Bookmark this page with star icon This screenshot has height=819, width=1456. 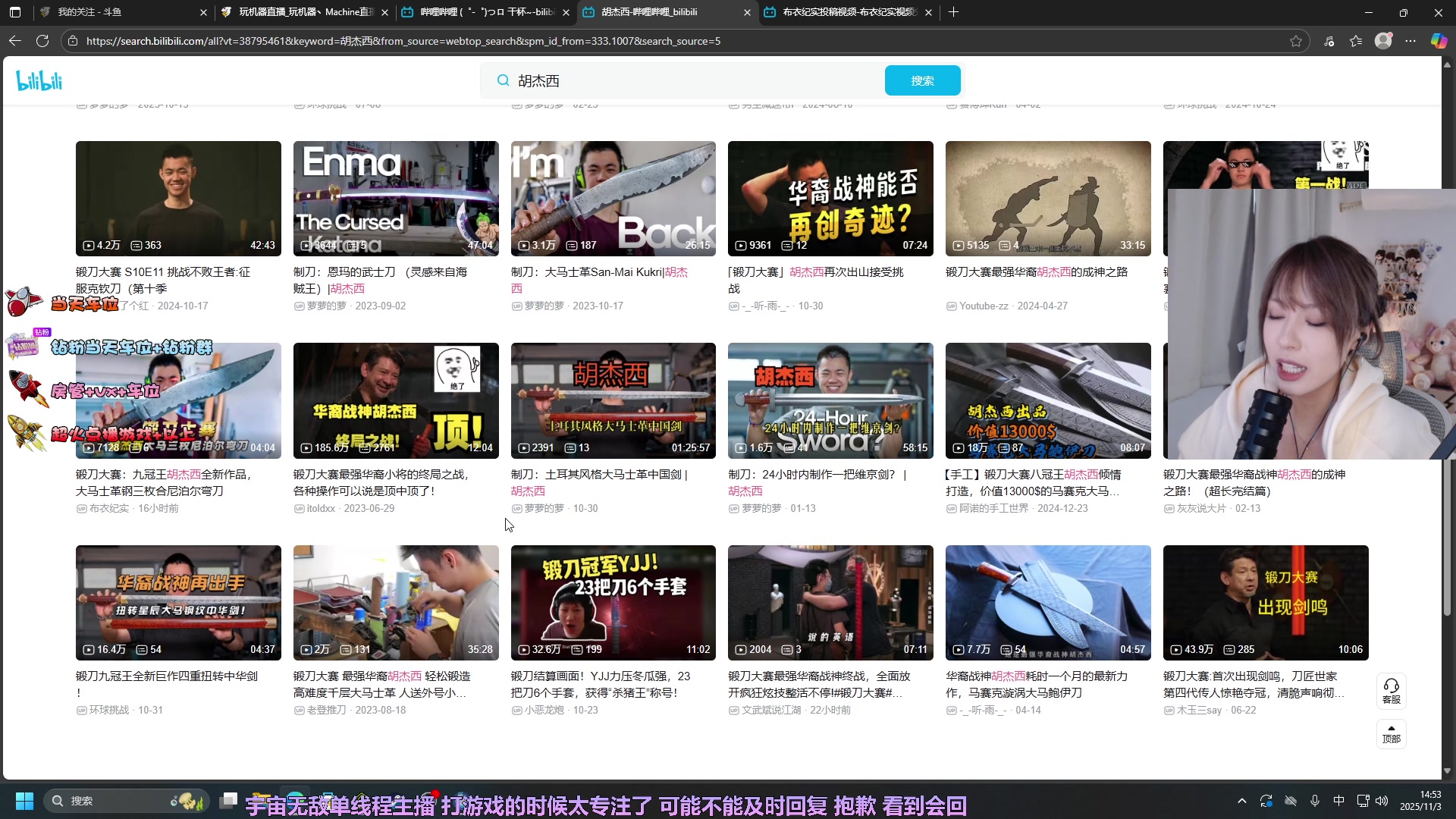click(x=1296, y=41)
